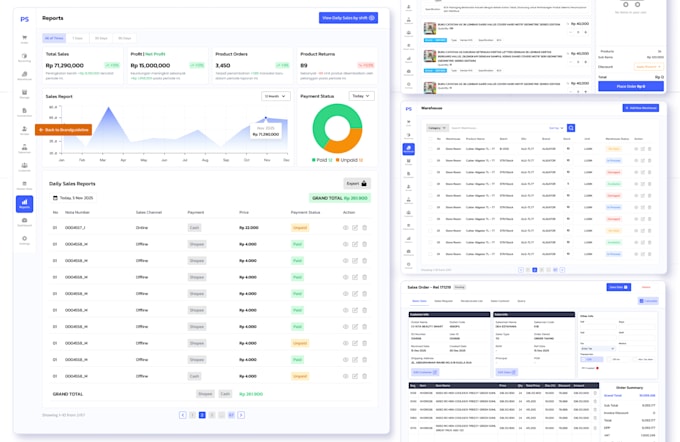This screenshot has height=442, width=680.
Task: Click the GRAND TOTAL green badge
Action: [340, 198]
